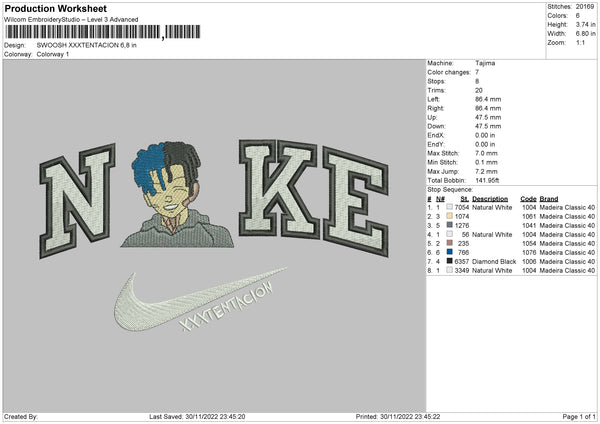Click the embroidered swoosh graphic
The image size is (600, 424).
(x=200, y=299)
